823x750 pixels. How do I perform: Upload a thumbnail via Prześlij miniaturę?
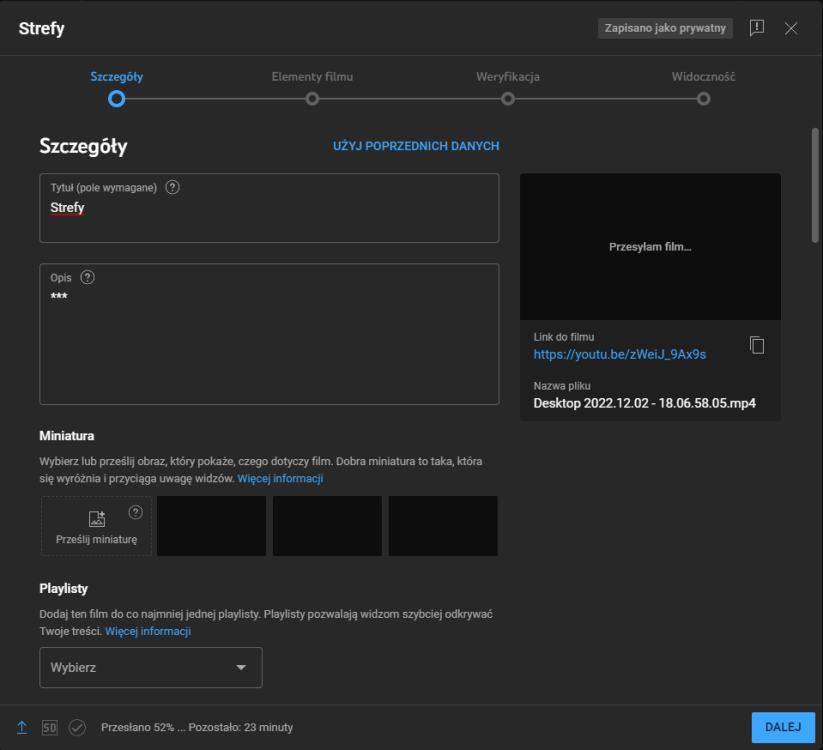coord(96,526)
